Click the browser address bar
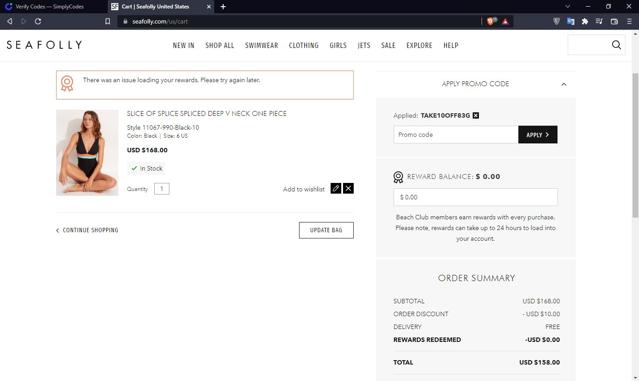 click(x=300, y=21)
